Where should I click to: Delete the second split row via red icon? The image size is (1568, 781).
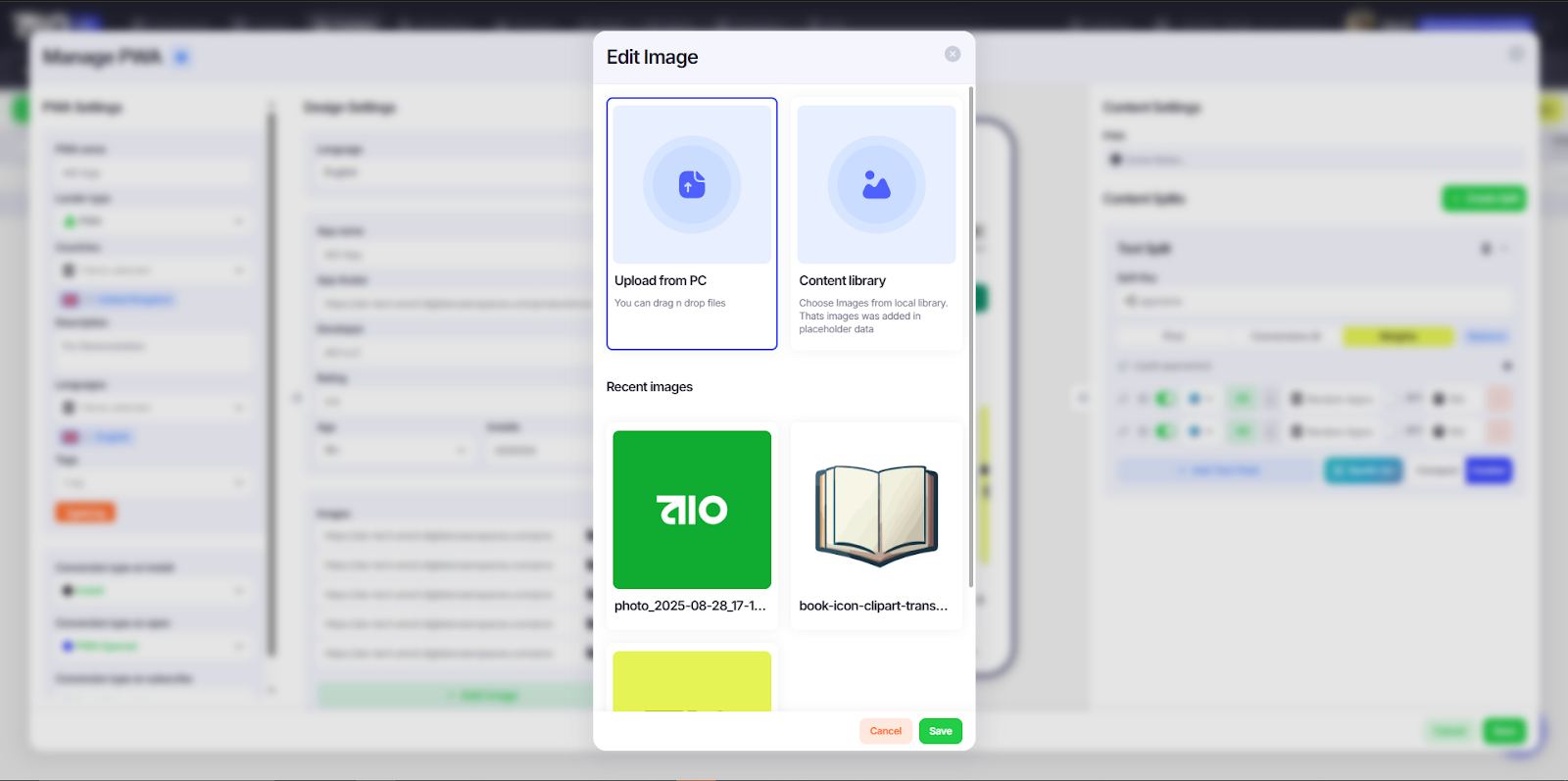pyautogui.click(x=1498, y=431)
